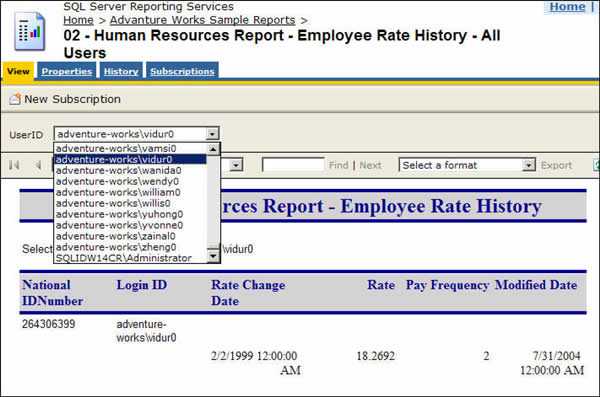
Task: Click the New Subscription icon
Action: (15, 99)
